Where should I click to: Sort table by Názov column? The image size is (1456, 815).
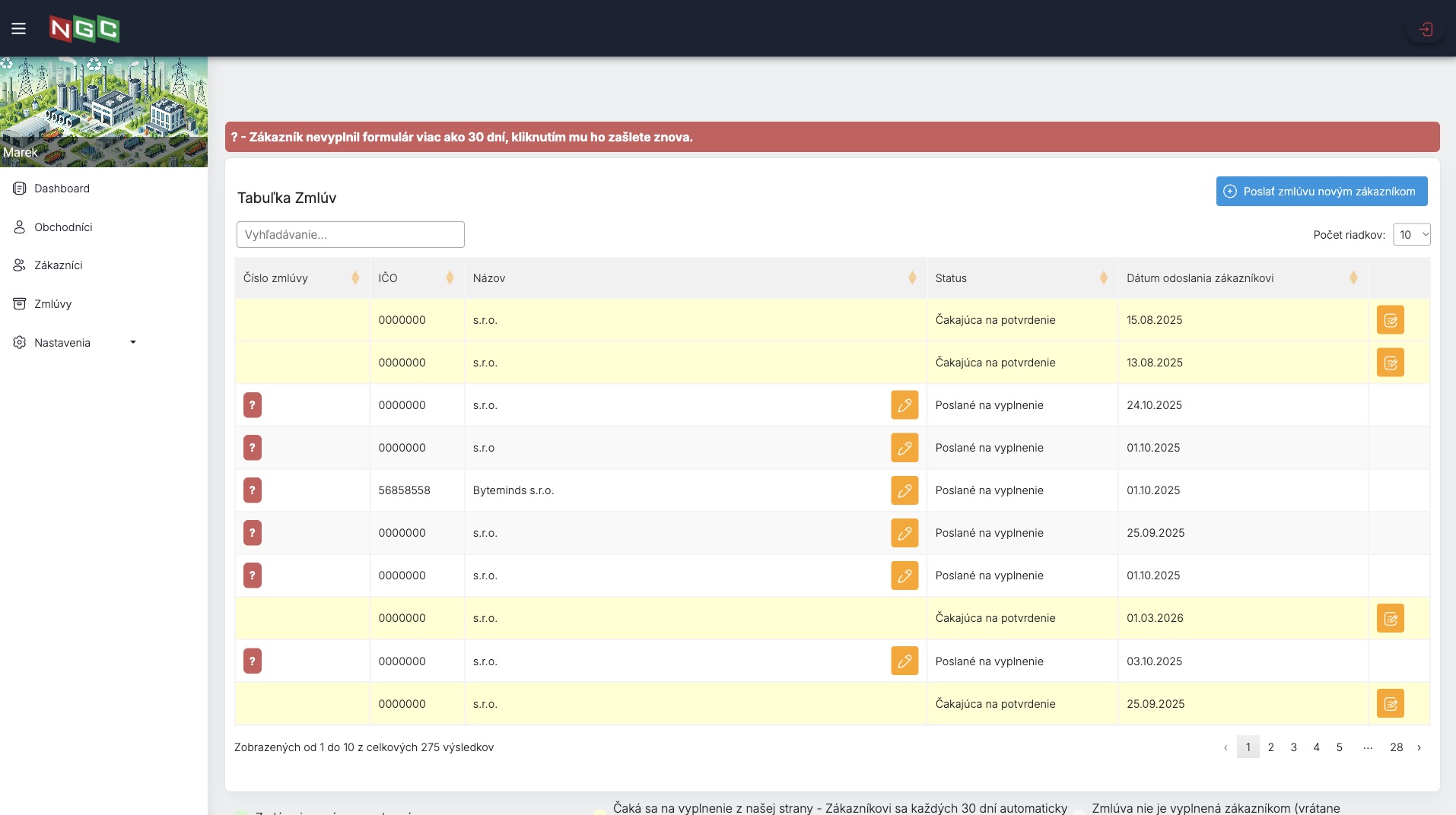pos(912,278)
